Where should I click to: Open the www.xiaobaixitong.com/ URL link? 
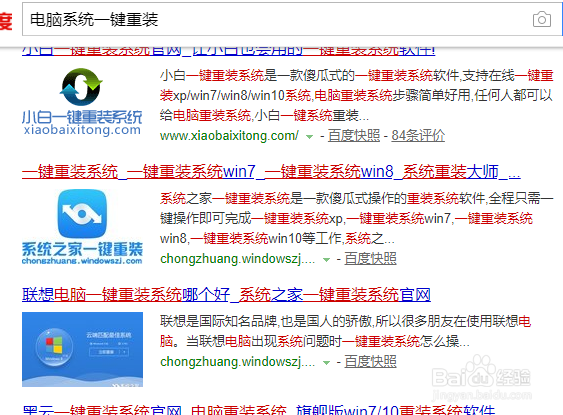[229, 136]
